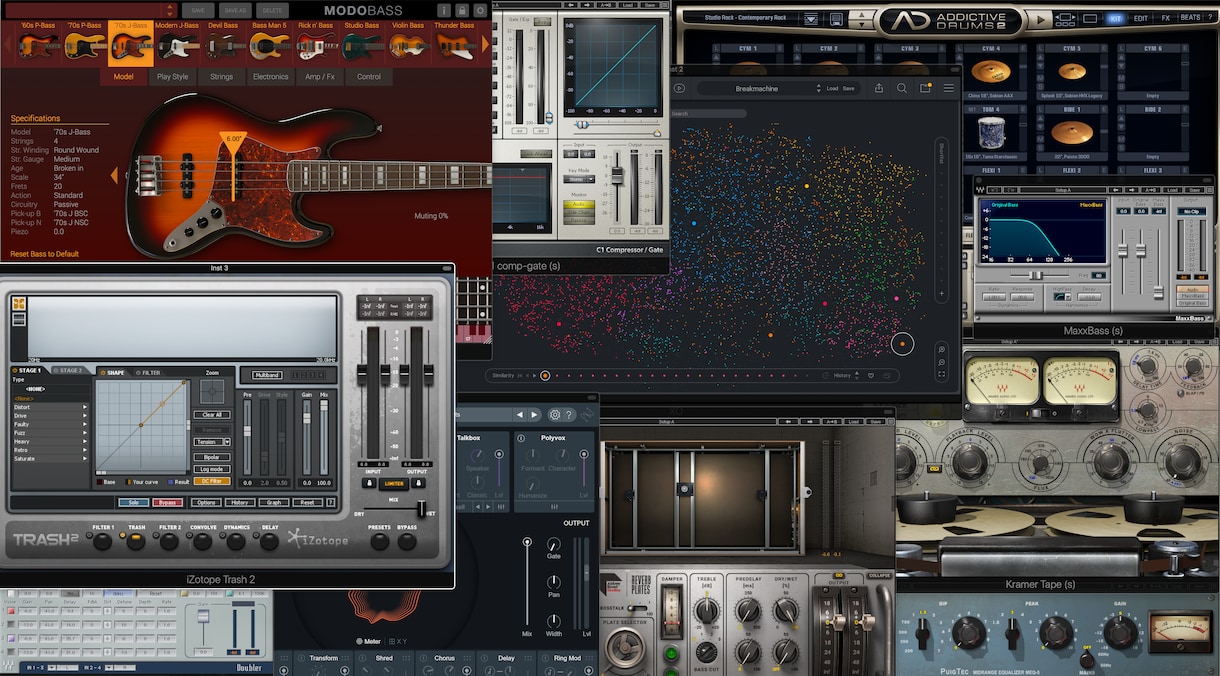Click Clear All in Trash 2
Image resolution: width=1220 pixels, height=676 pixels.
click(211, 414)
